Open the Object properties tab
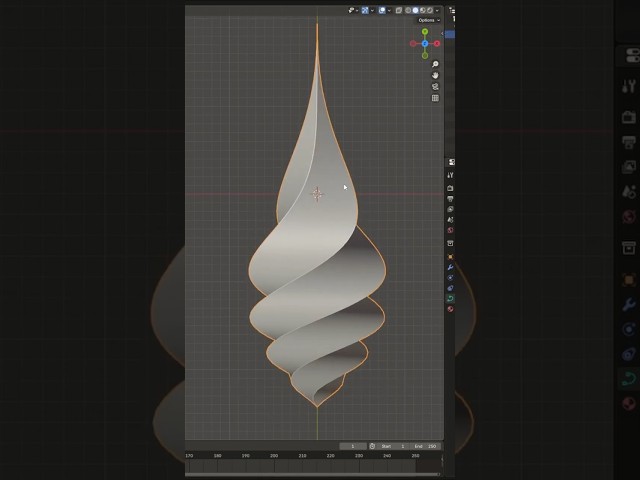Screen dimensions: 640x480 450,257
